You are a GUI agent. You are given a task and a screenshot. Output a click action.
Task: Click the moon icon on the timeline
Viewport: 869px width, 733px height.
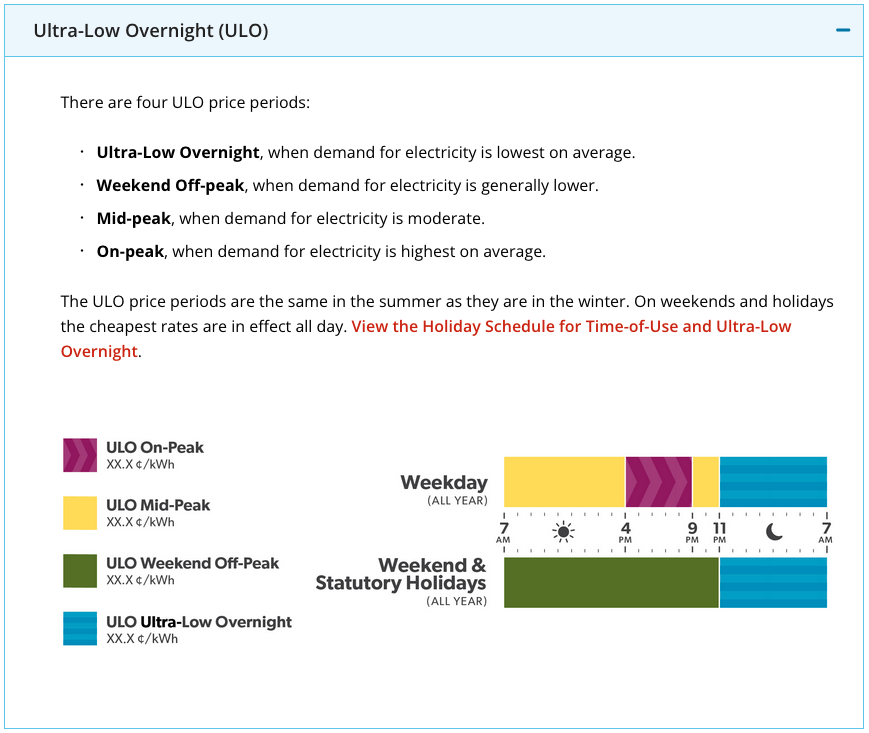774,531
